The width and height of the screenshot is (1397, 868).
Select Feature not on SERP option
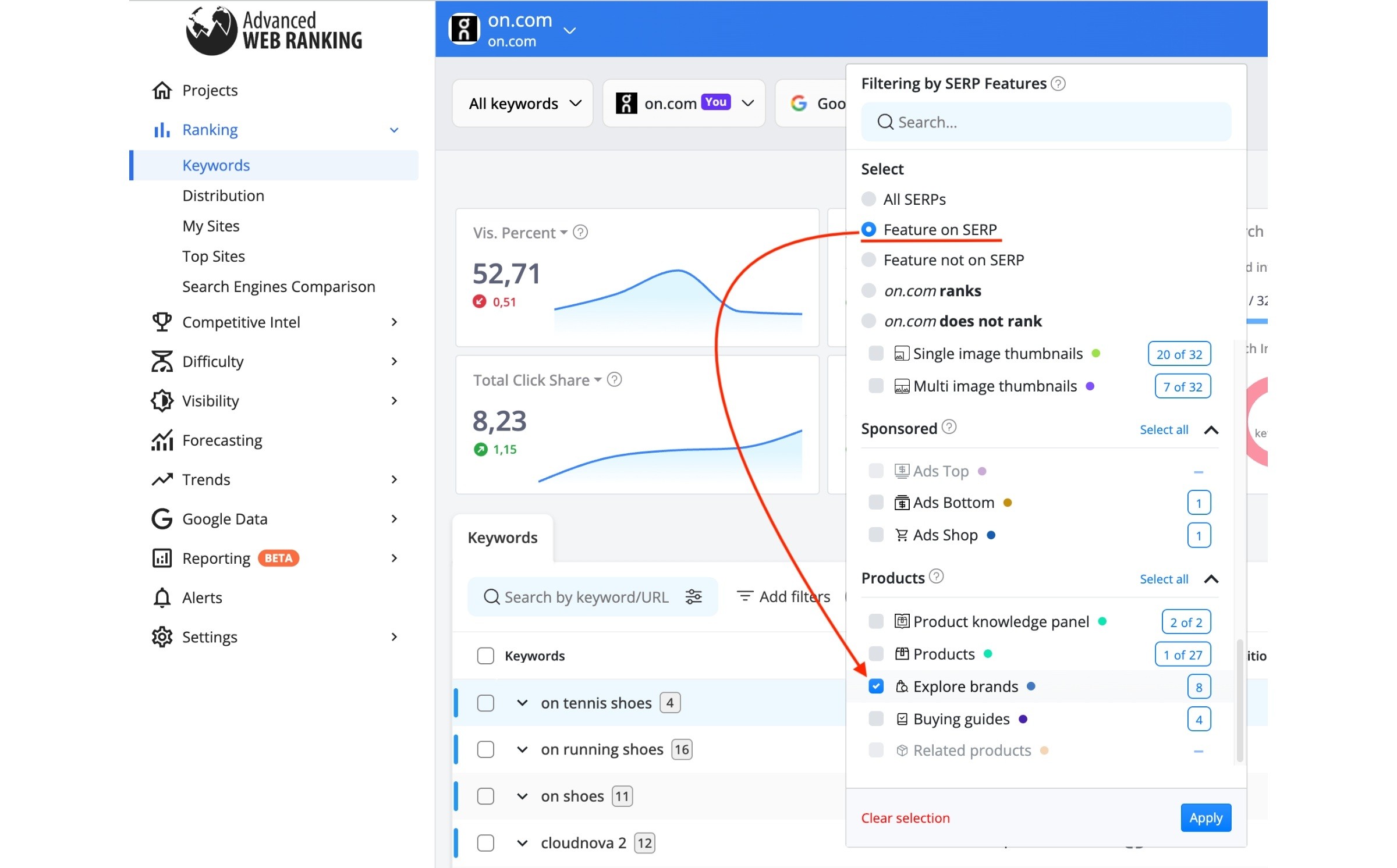click(868, 260)
